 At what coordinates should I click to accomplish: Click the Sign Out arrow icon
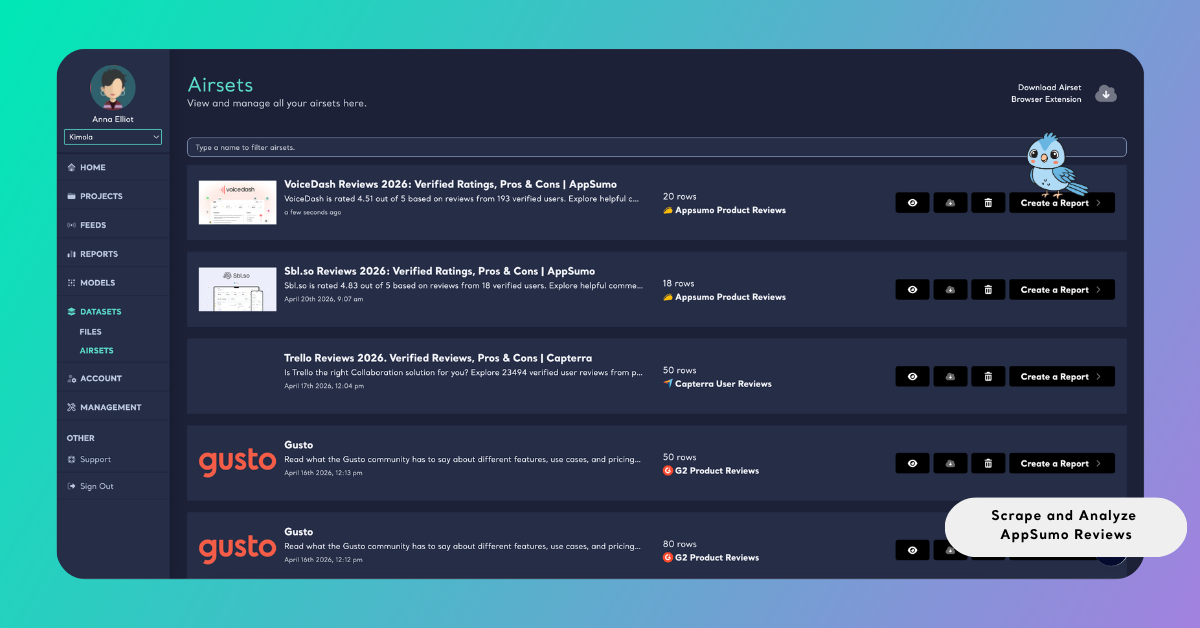(71, 486)
